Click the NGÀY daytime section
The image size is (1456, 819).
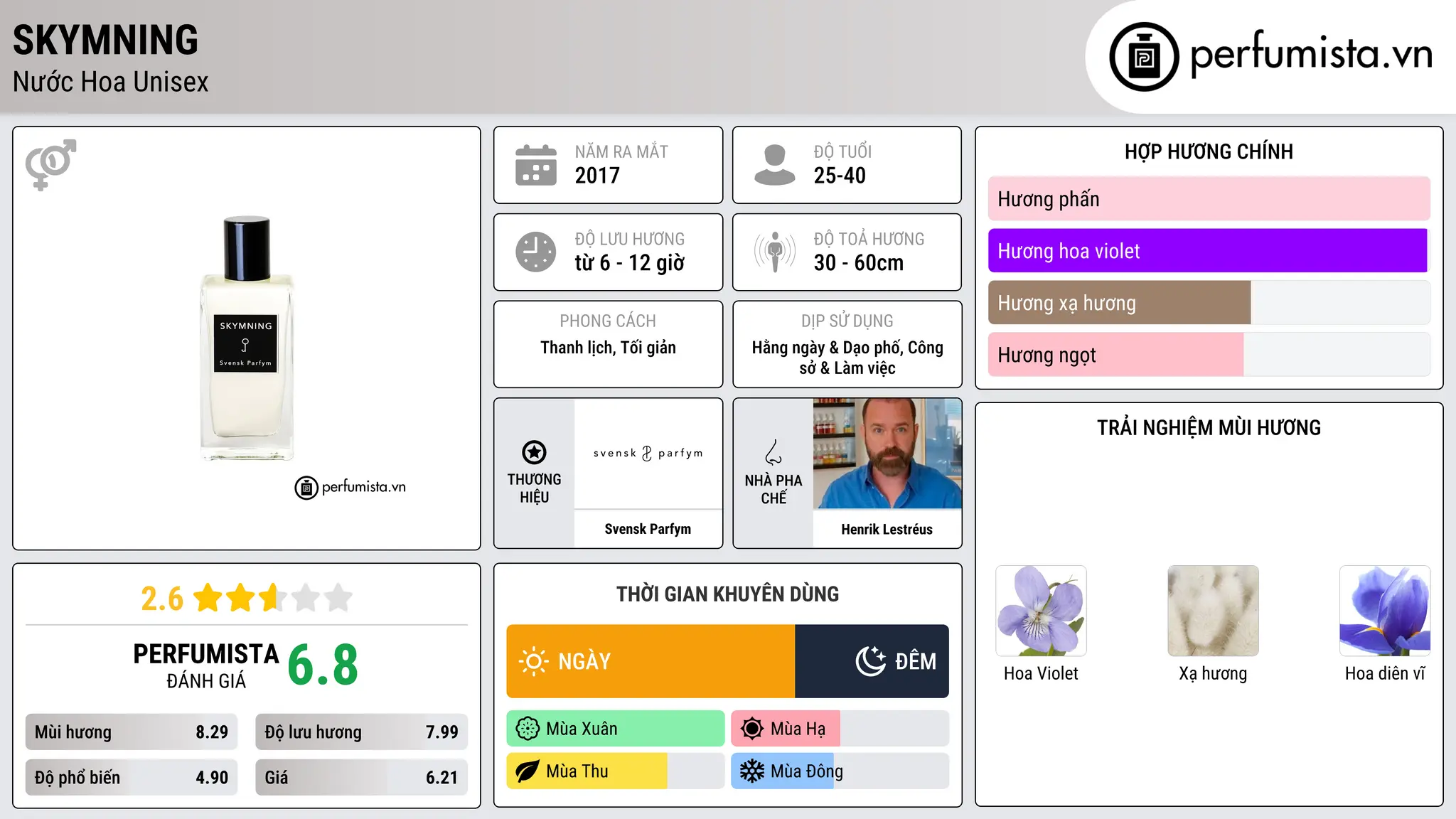point(651,661)
